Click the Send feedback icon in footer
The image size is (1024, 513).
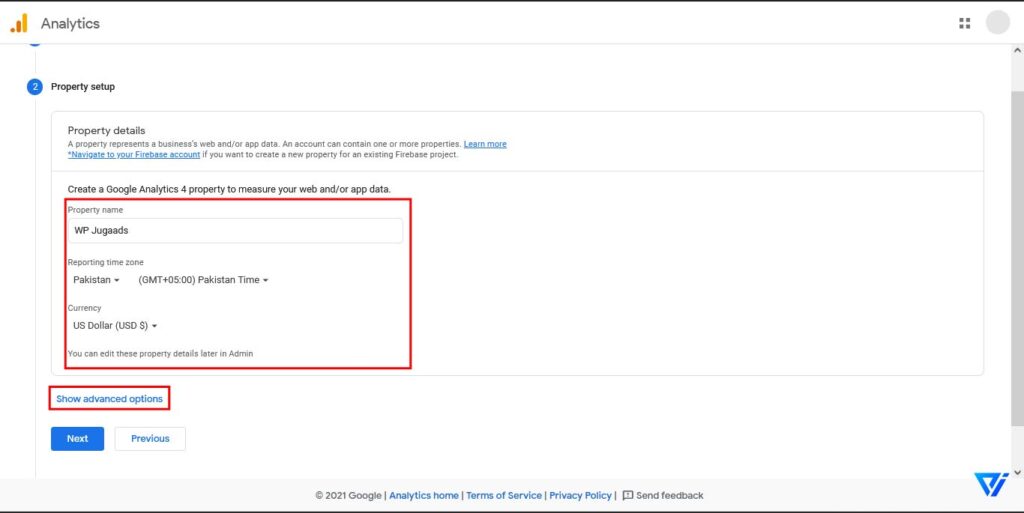pyautogui.click(x=628, y=495)
